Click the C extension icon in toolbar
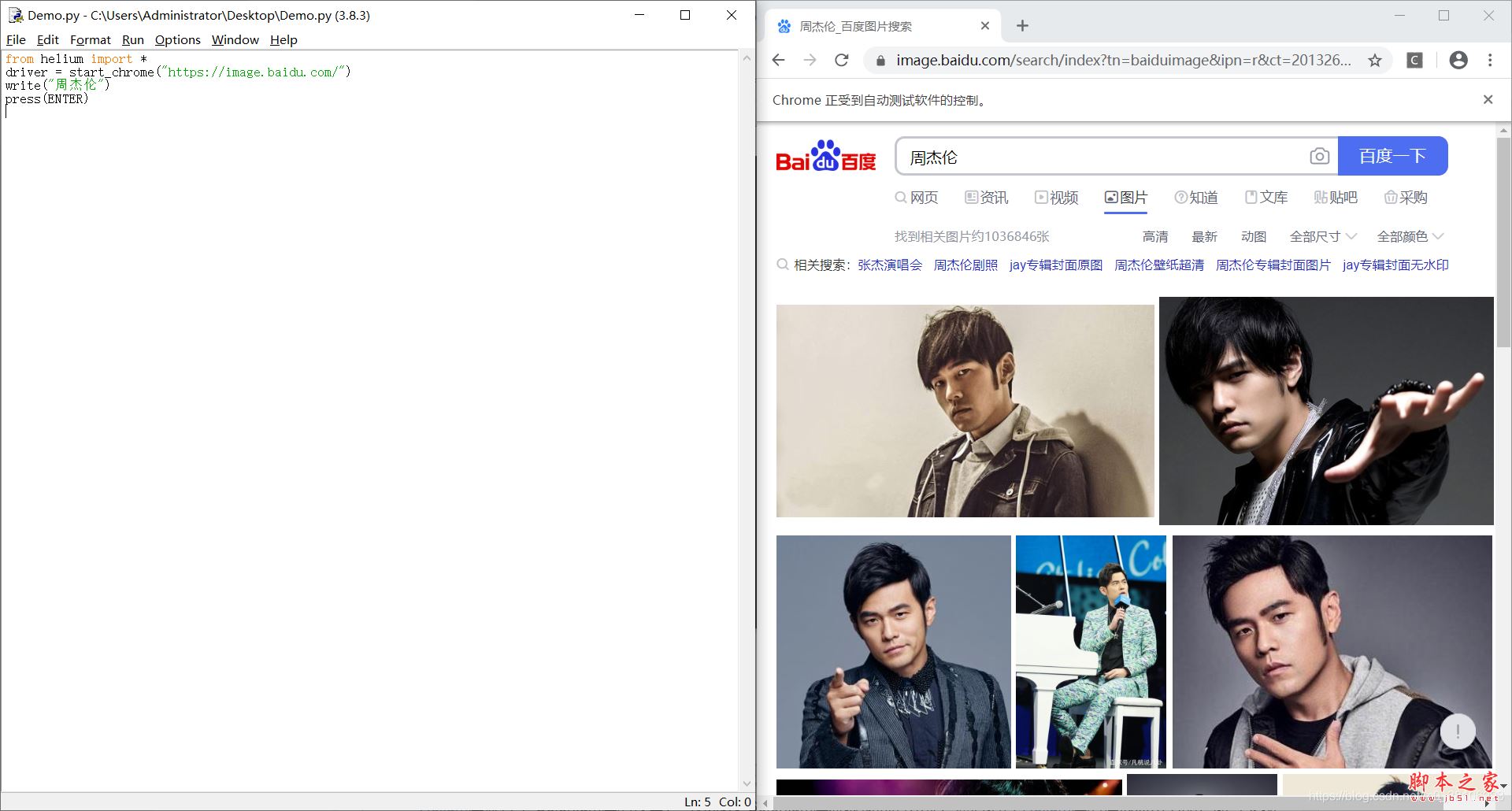Viewport: 1512px width, 811px height. tap(1415, 59)
